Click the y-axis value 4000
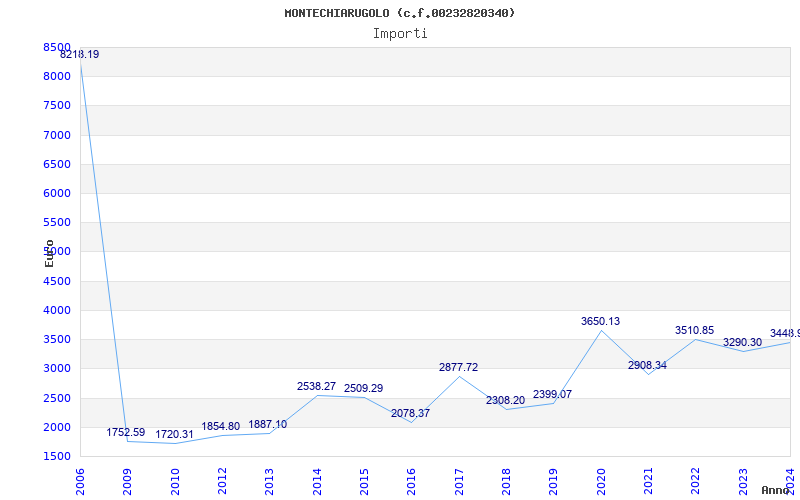This screenshot has height=500, width=800. [57, 310]
